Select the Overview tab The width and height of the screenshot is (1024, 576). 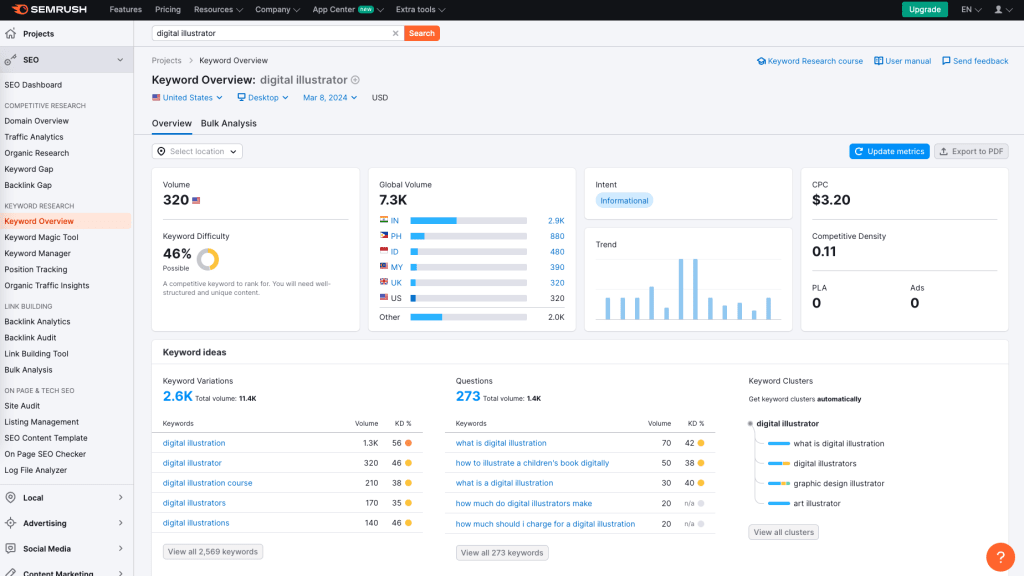coord(172,123)
